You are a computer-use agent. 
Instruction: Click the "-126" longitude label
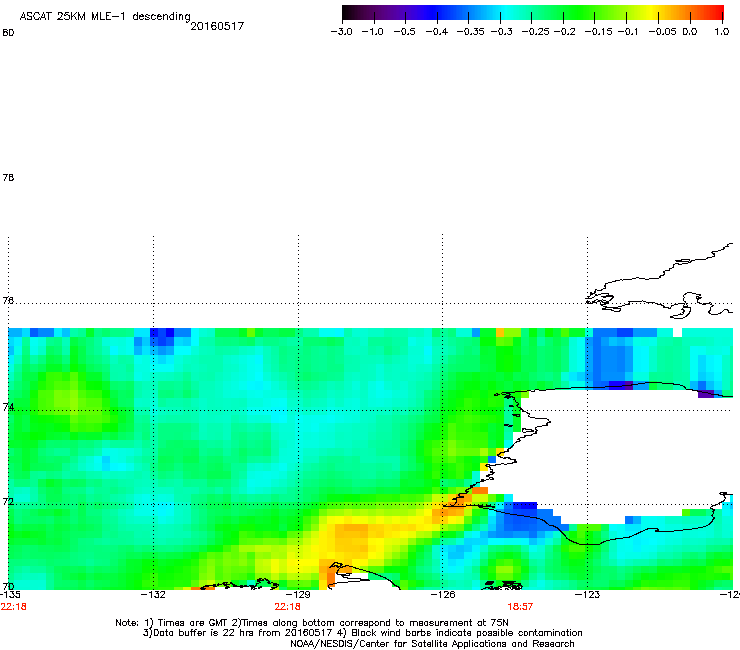click(x=442, y=594)
